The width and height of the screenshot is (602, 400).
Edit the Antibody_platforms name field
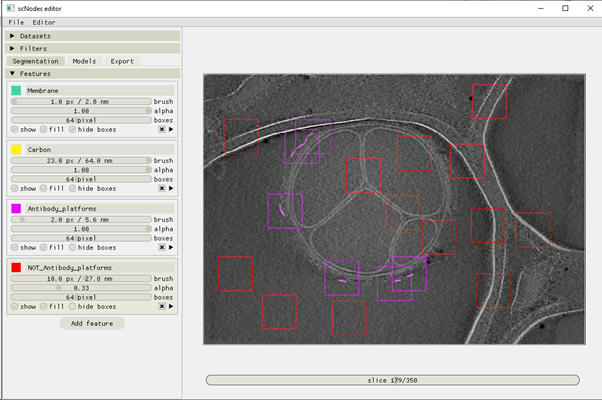click(x=100, y=208)
